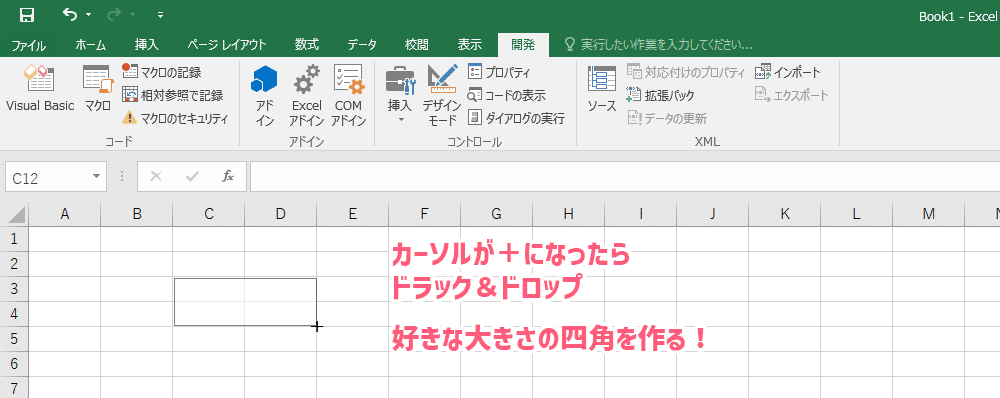Open Excel アドイン manager
Image resolution: width=1000 pixels, height=398 pixels.
click(307, 96)
